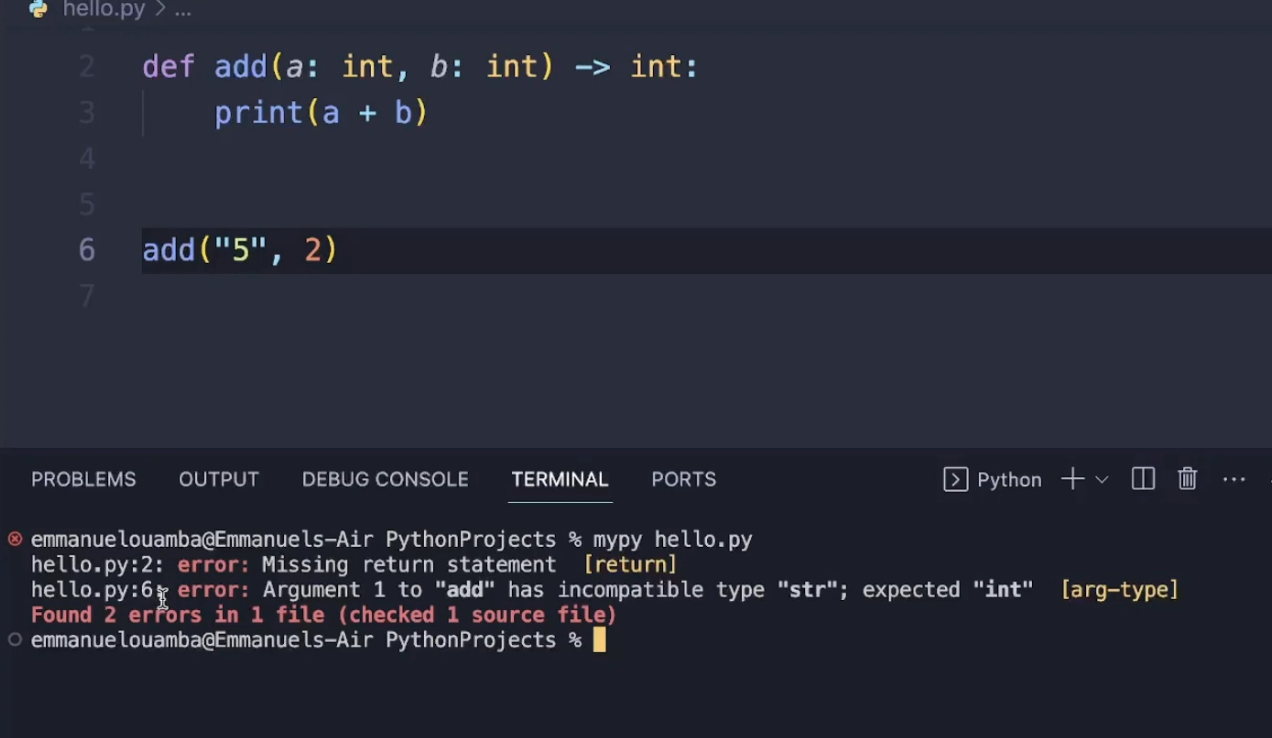This screenshot has width=1272, height=738.
Task: Click hollow circle marker beside last prompt
Action: coord(15,640)
